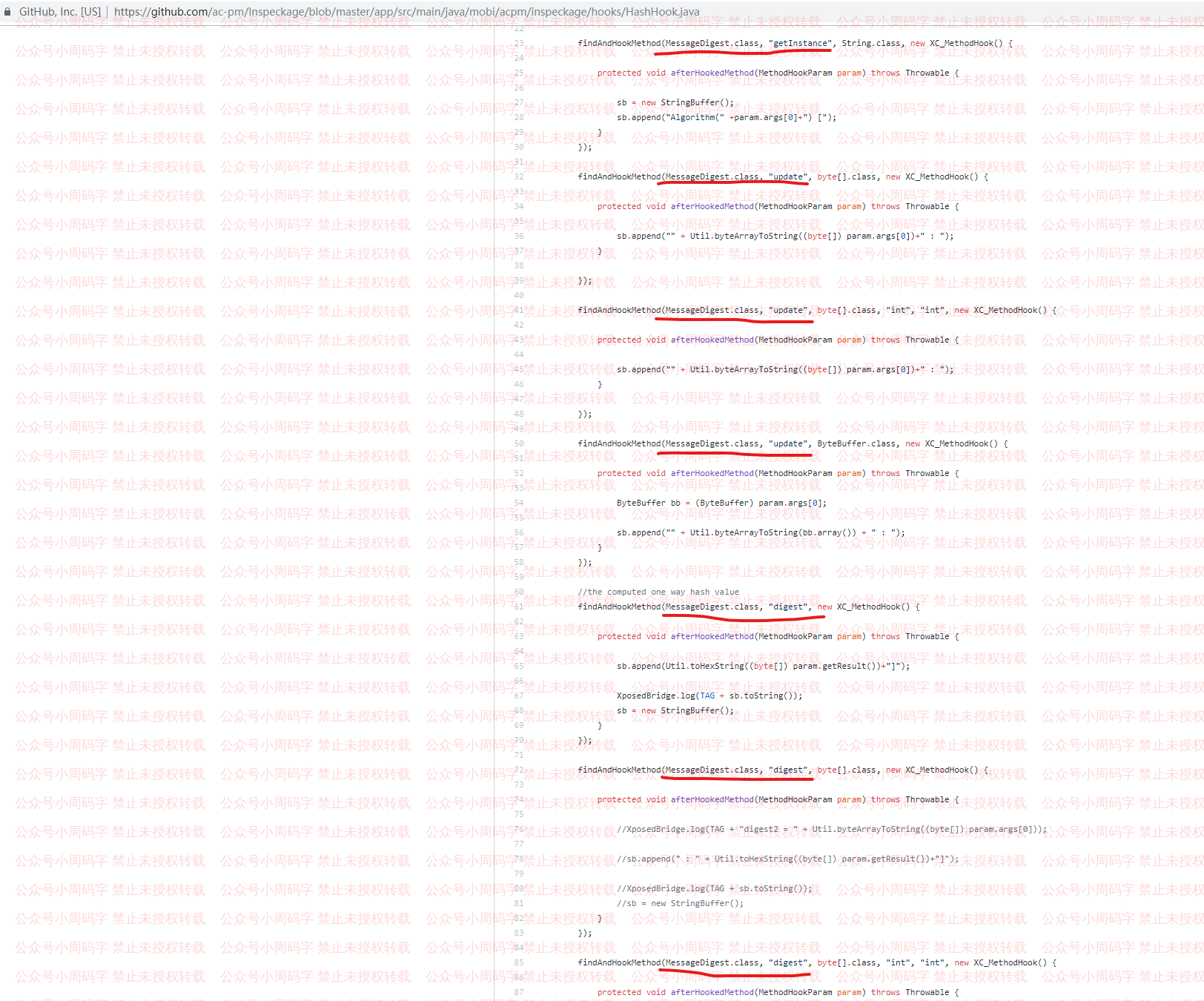Click line number 60 in the gutter
Viewport: 1204px width, 1001px height.
(x=519, y=592)
